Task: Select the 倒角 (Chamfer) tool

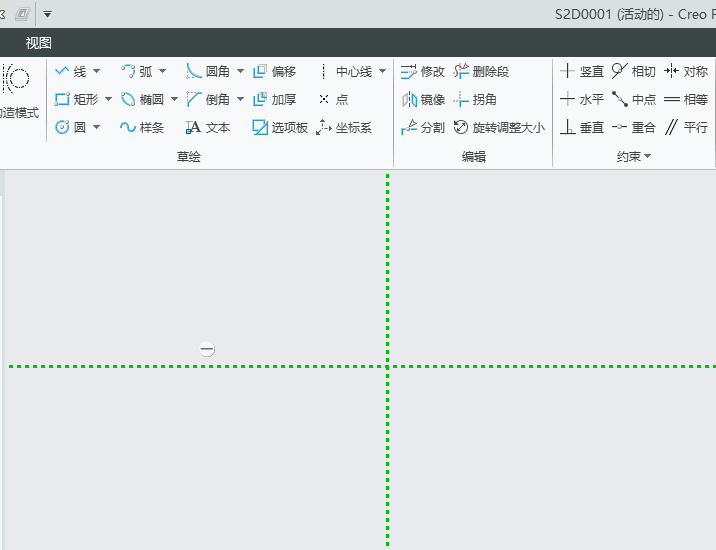Action: tap(208, 99)
